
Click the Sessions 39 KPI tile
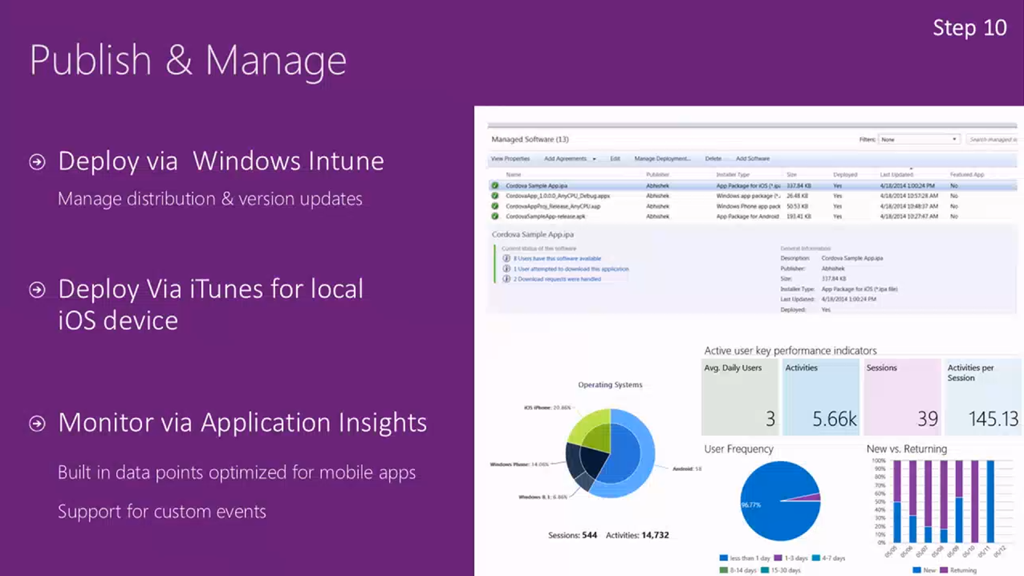[x=902, y=396]
